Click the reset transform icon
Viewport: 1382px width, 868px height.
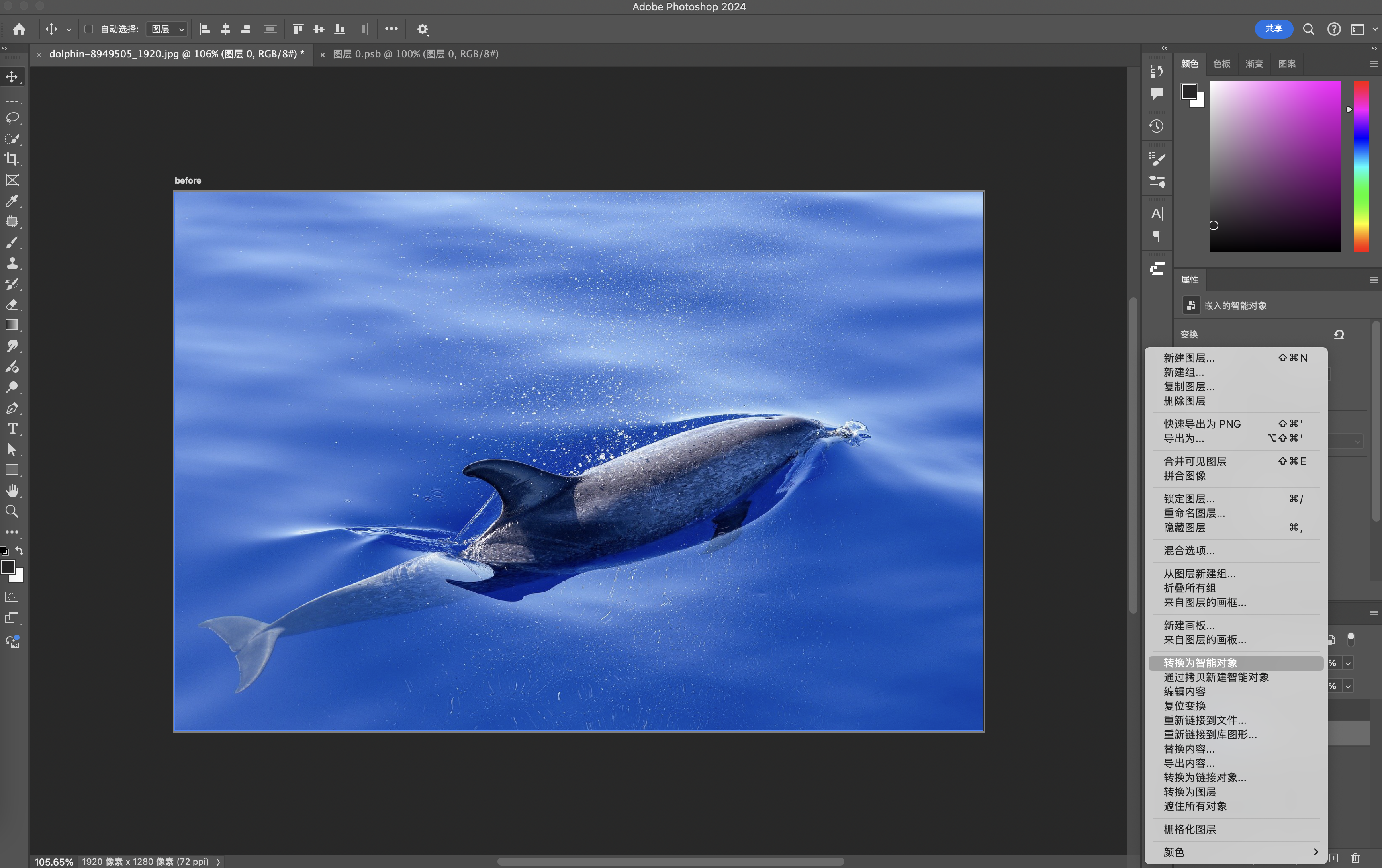click(1338, 334)
